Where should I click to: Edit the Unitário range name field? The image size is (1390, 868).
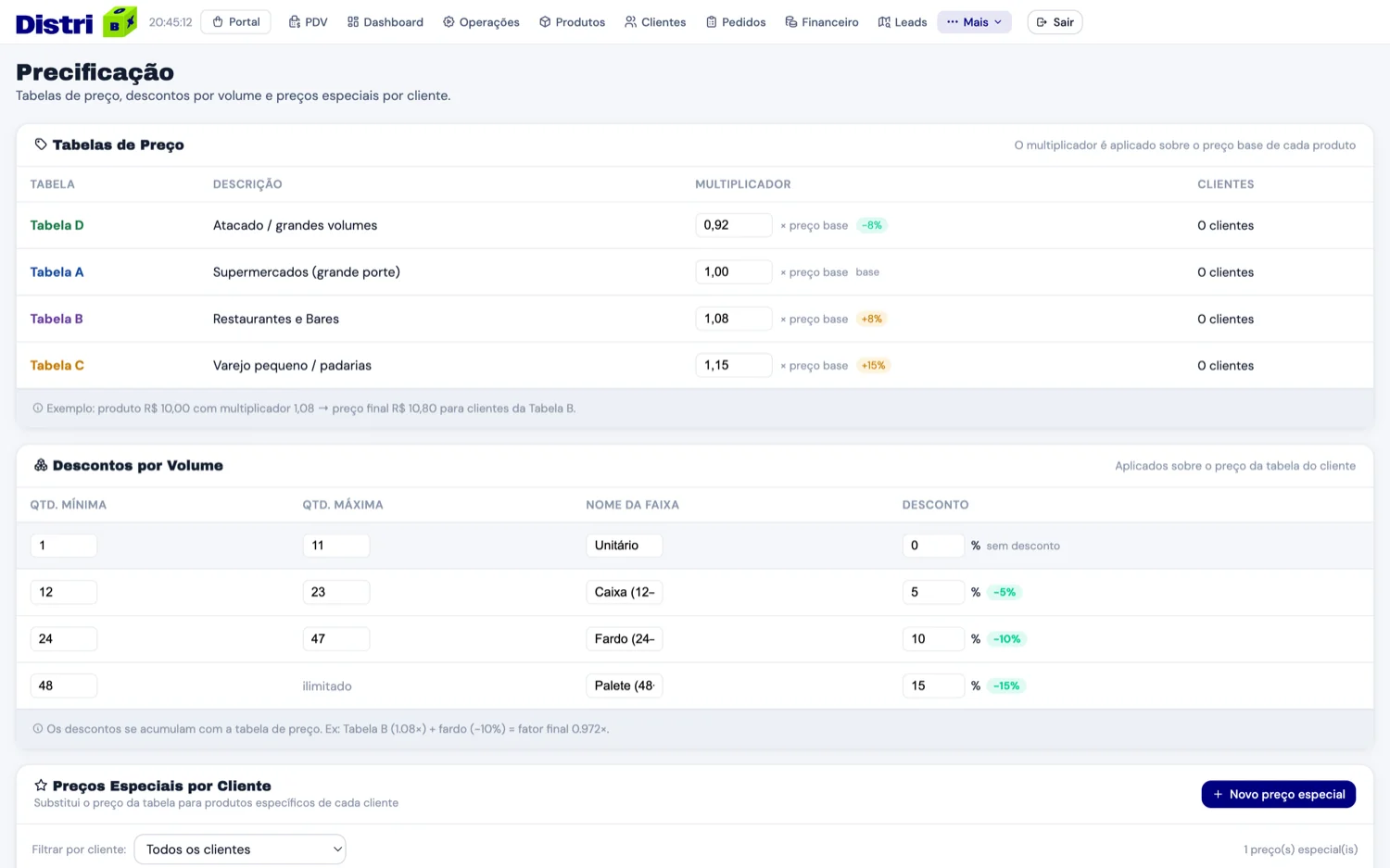[625, 546]
